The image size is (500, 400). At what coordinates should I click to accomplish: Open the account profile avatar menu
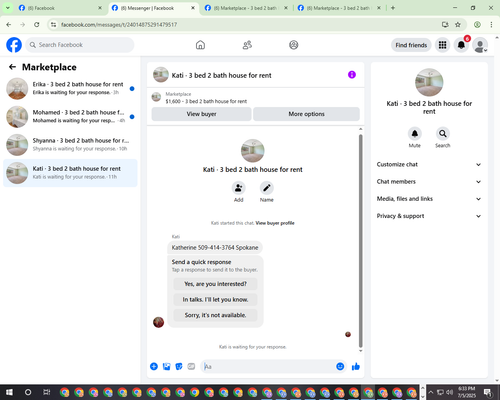click(480, 45)
